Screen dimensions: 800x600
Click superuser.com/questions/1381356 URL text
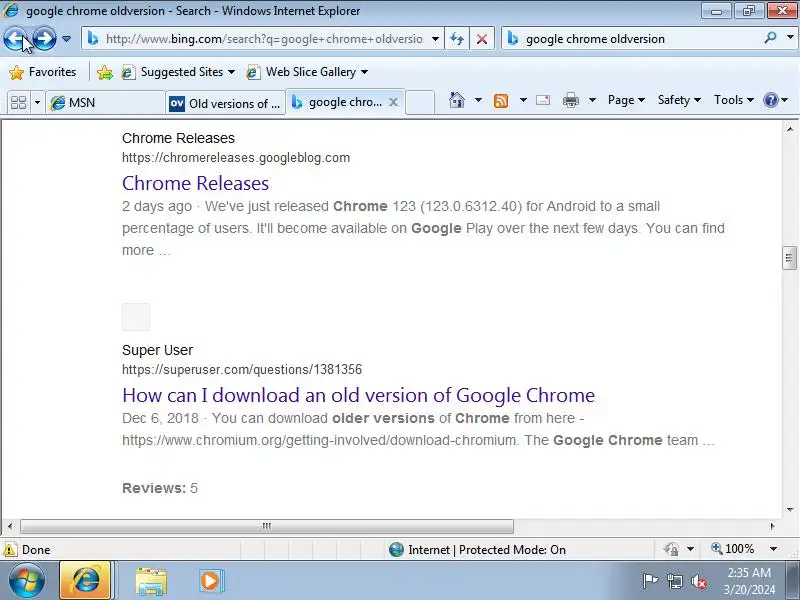click(x=242, y=369)
